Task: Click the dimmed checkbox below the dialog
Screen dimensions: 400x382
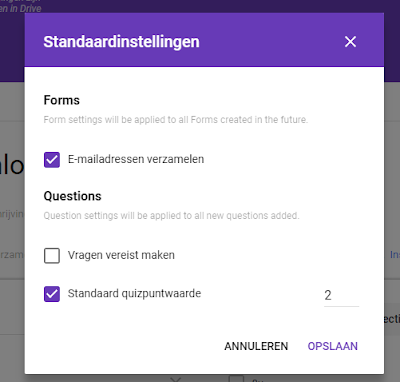Action: (x=236, y=378)
